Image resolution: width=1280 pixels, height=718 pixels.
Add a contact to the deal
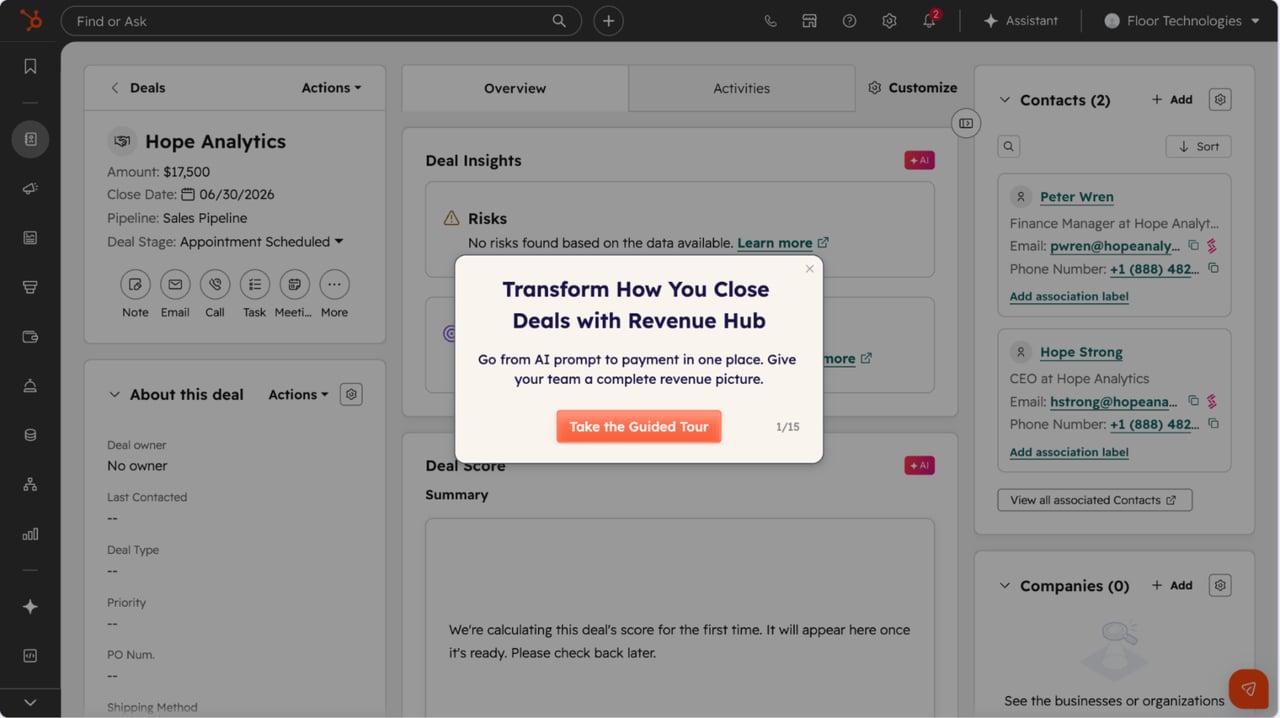tap(1172, 100)
